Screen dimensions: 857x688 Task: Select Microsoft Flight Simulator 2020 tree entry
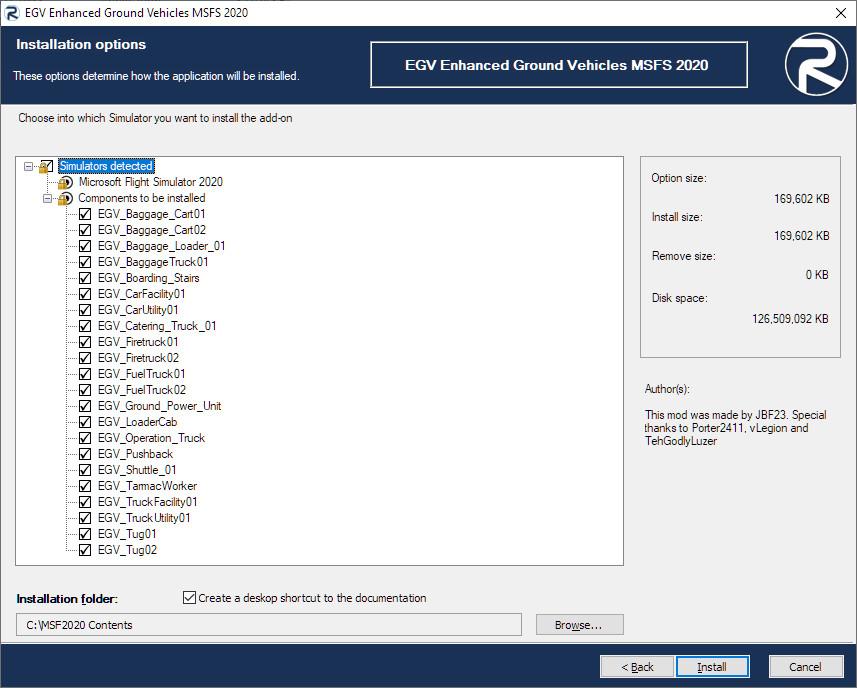151,182
